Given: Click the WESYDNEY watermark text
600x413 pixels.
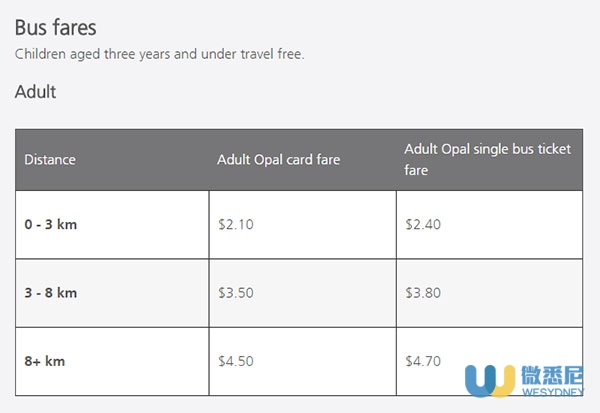Looking at the screenshot, I should 553,392.
